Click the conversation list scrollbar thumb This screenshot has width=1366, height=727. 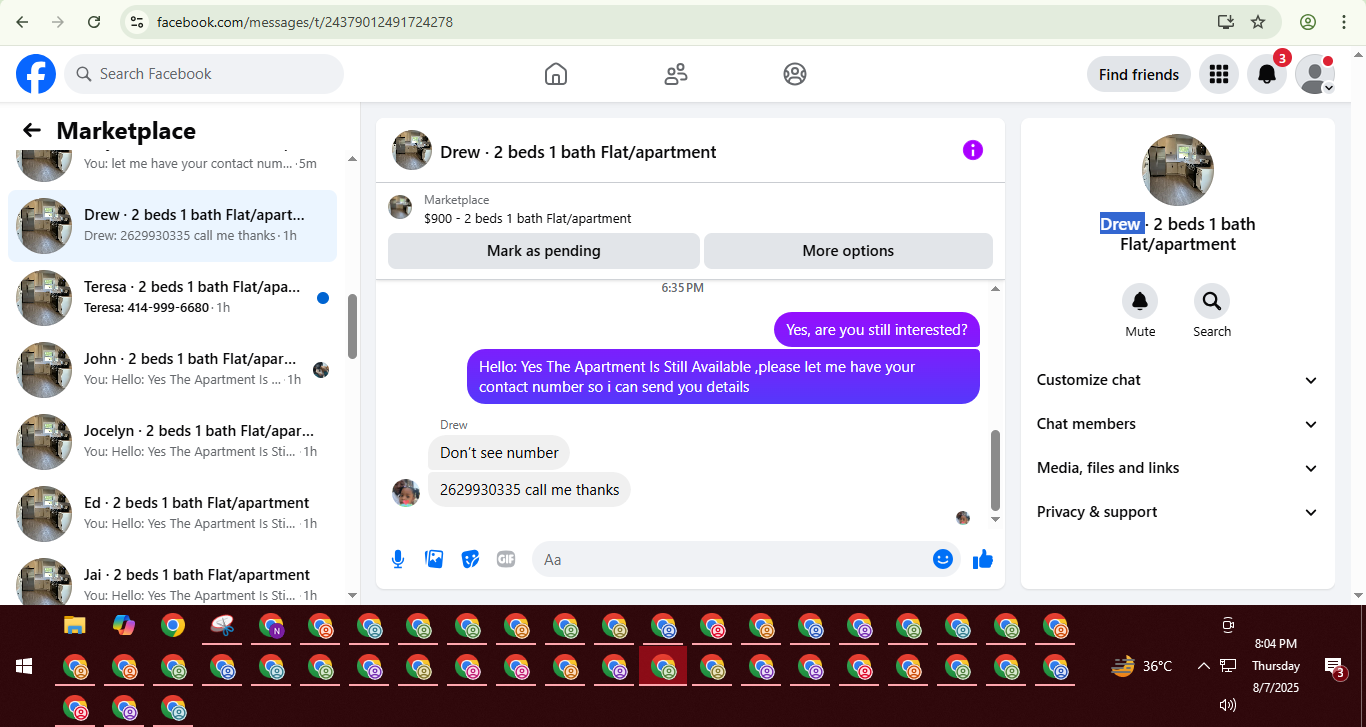click(x=352, y=326)
